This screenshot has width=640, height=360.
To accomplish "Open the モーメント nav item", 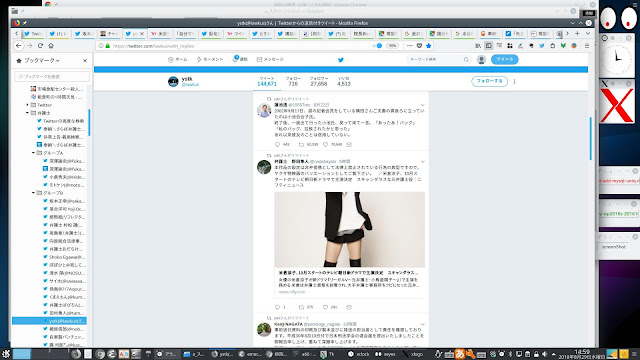I will pos(210,60).
